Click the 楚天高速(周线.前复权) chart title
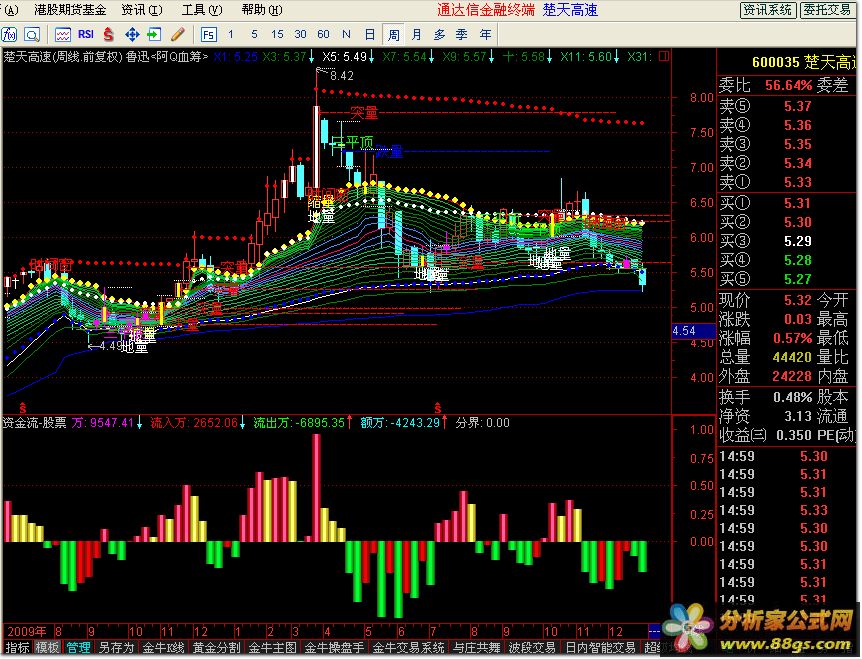The width and height of the screenshot is (862, 659). pos(63,57)
